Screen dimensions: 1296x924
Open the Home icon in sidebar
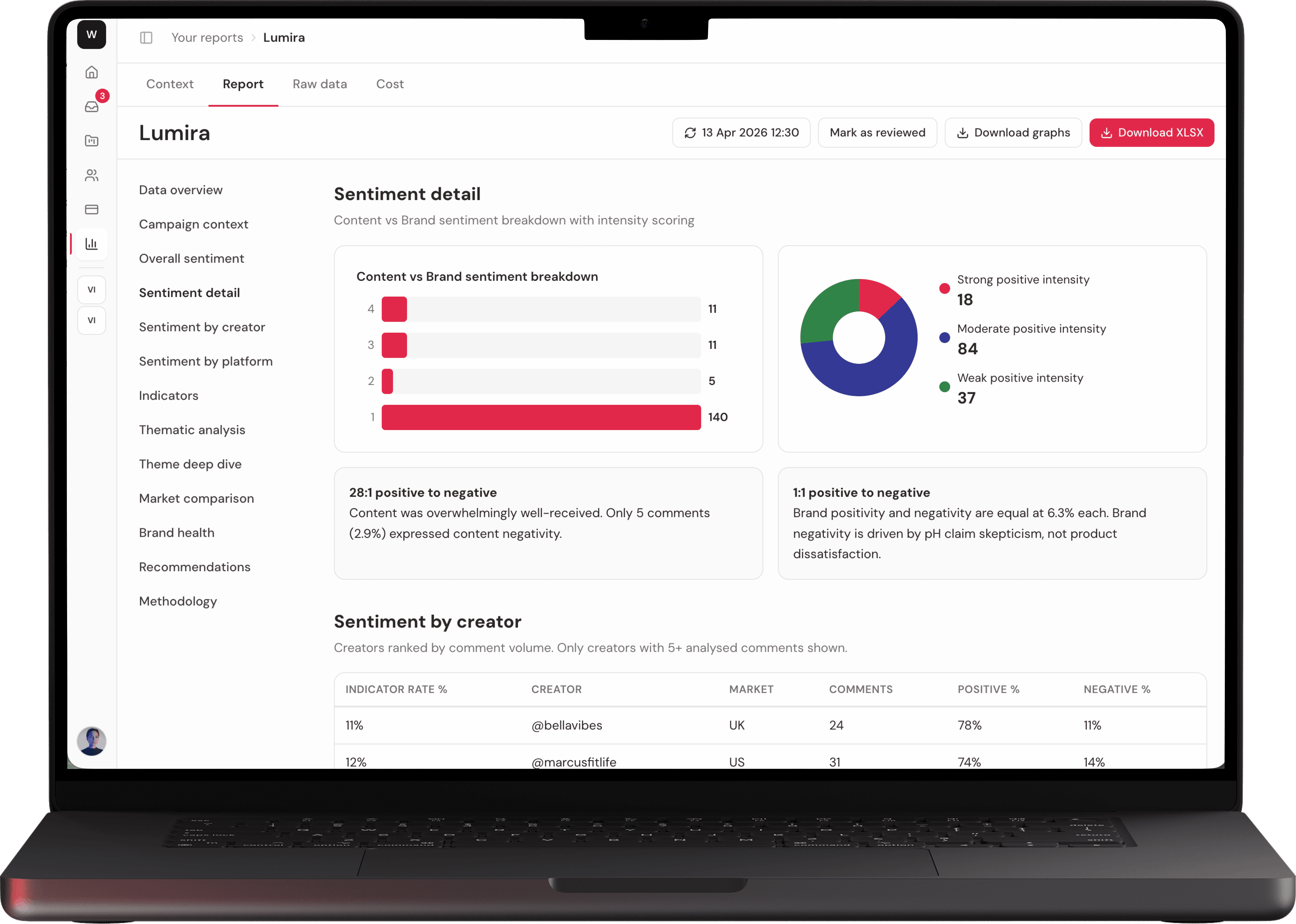pyautogui.click(x=92, y=72)
